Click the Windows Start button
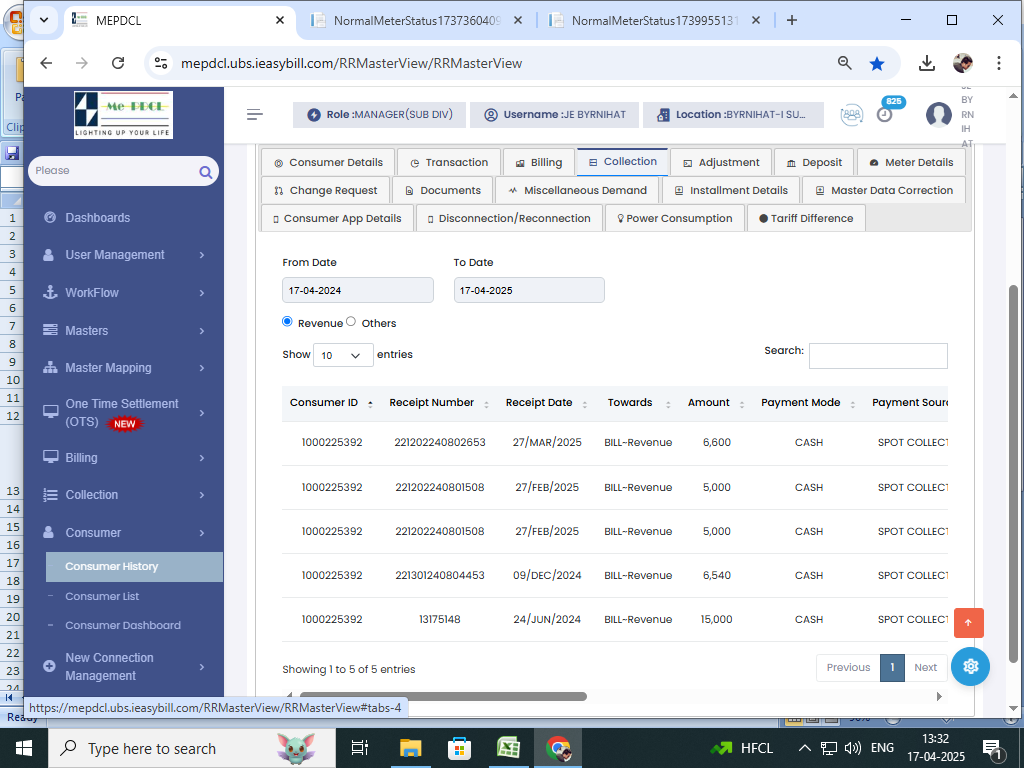This screenshot has width=1024, height=768. (24, 748)
